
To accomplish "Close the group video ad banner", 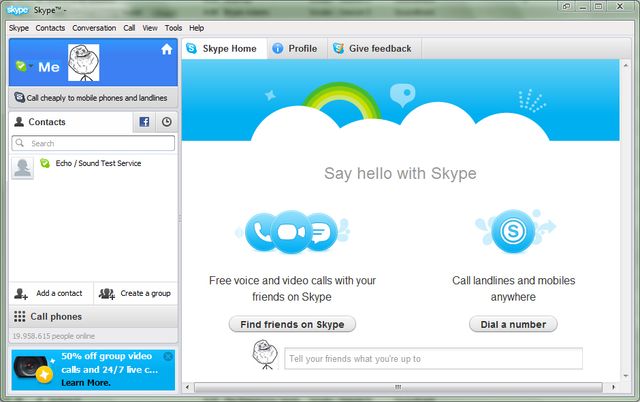I will pos(168,356).
